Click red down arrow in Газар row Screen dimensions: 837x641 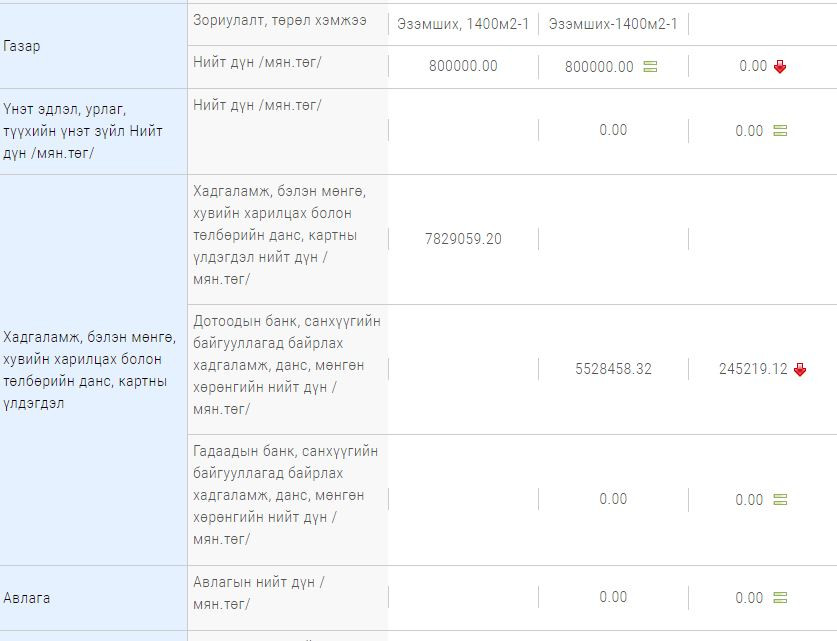(780, 67)
